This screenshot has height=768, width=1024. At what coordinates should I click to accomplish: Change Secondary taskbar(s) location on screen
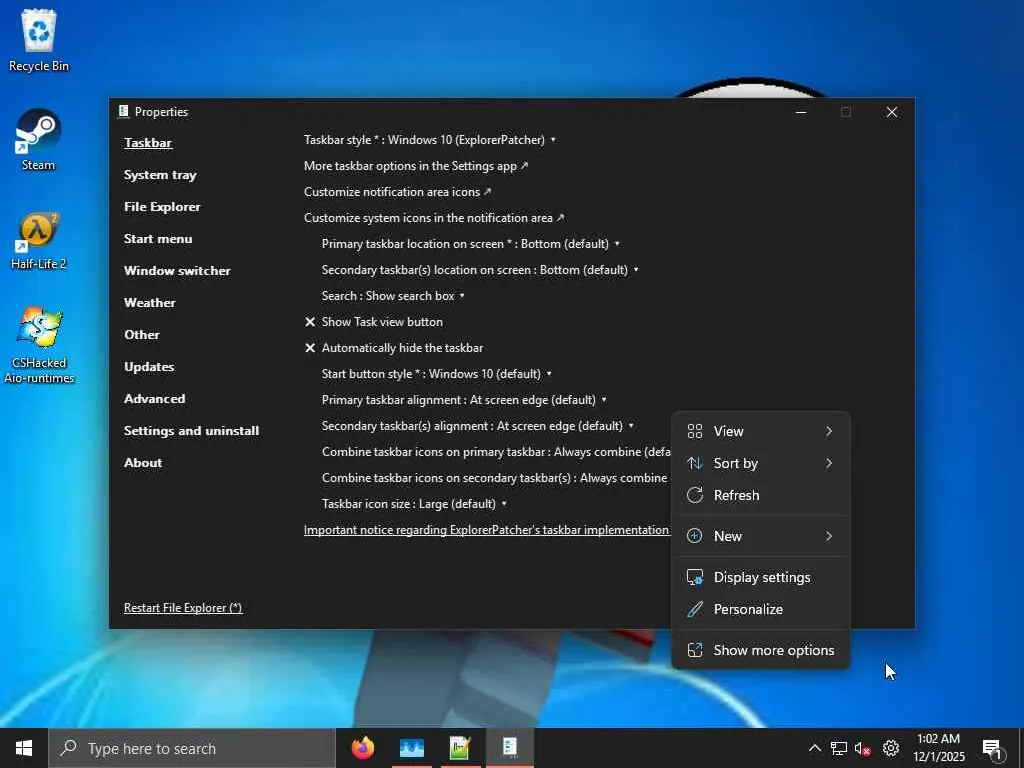coord(480,270)
